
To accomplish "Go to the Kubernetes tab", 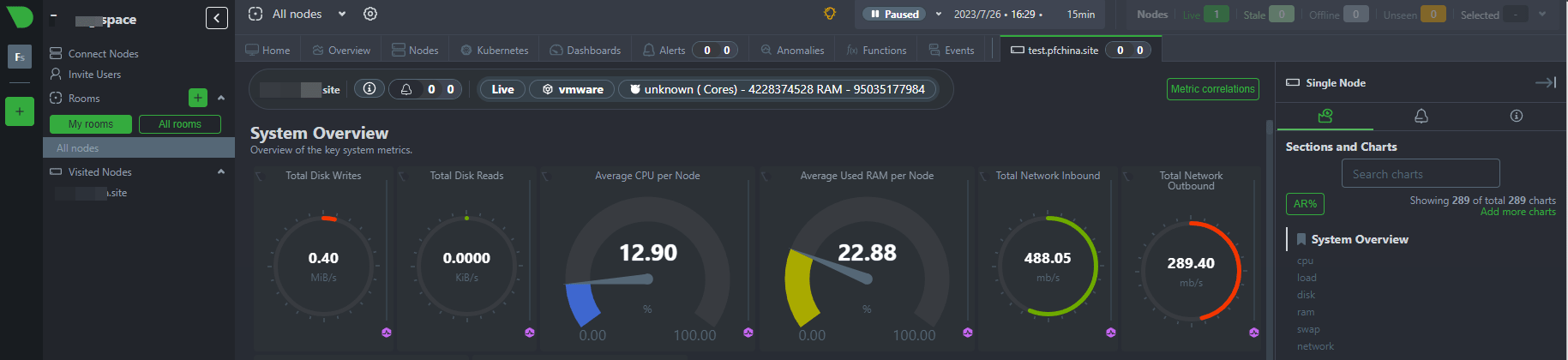I will [x=495, y=51].
